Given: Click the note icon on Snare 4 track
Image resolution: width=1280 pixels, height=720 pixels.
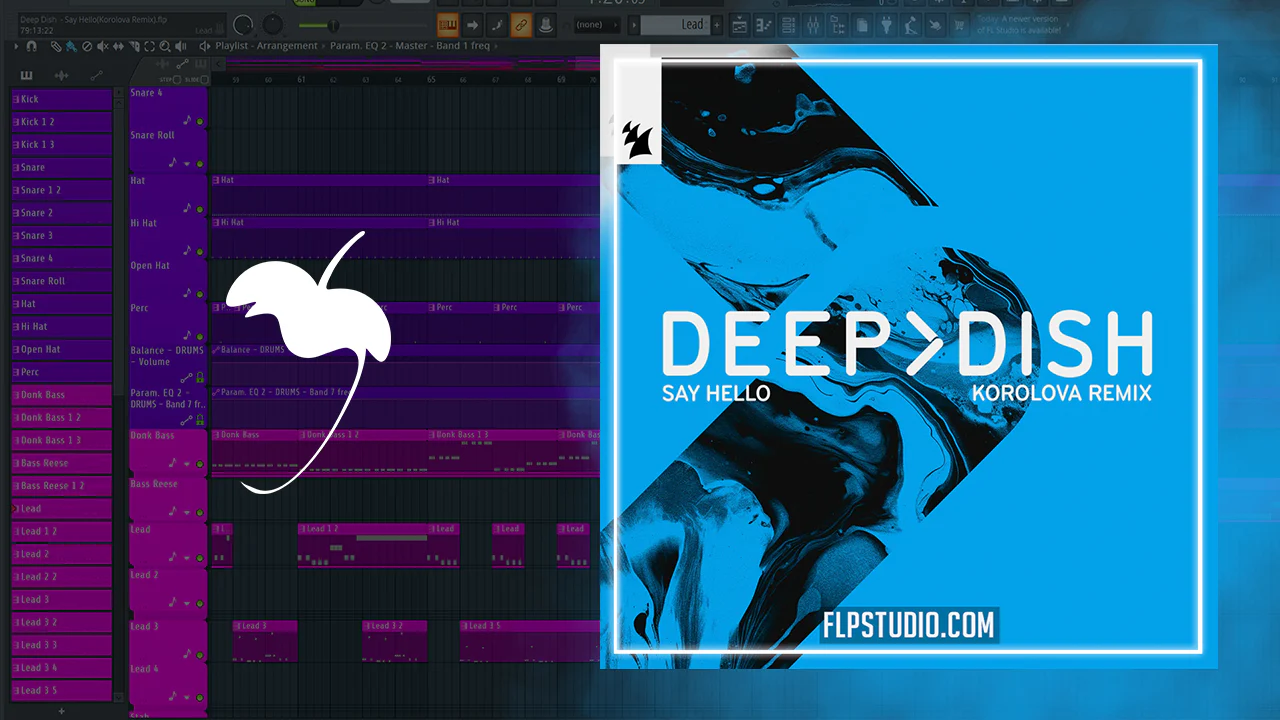Looking at the screenshot, I should 187,120.
